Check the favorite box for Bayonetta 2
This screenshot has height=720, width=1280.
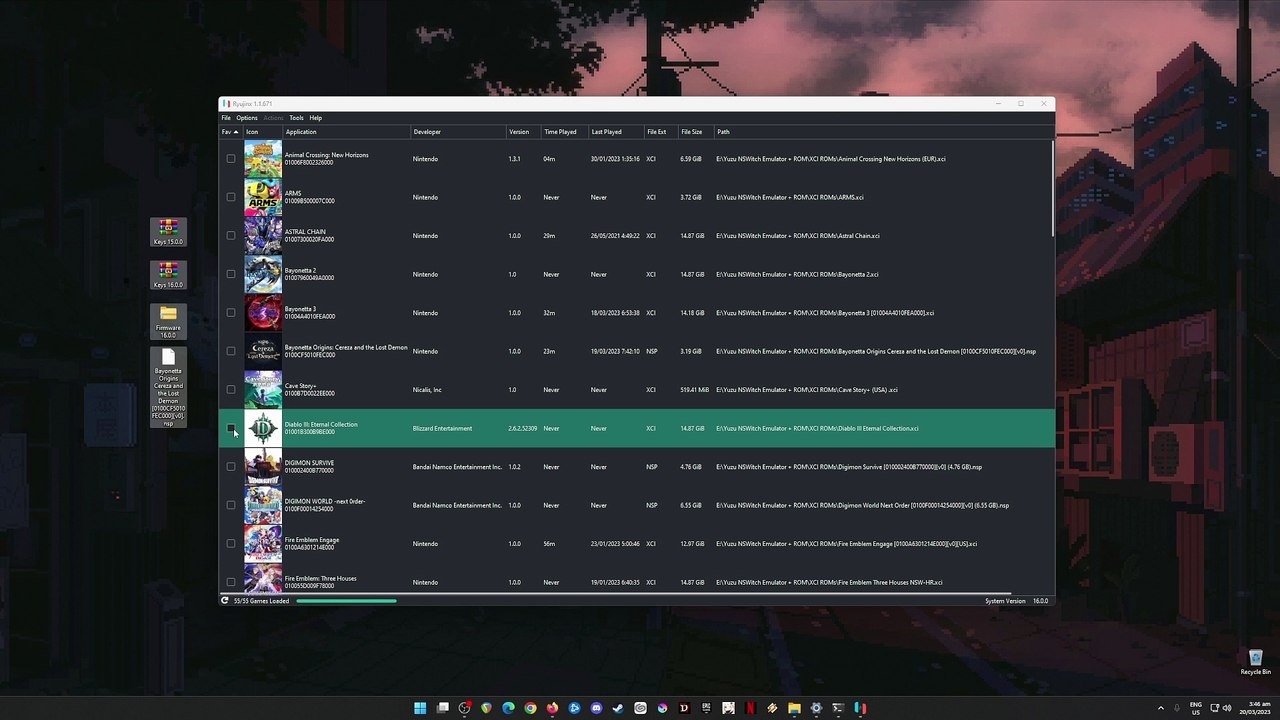point(231,274)
